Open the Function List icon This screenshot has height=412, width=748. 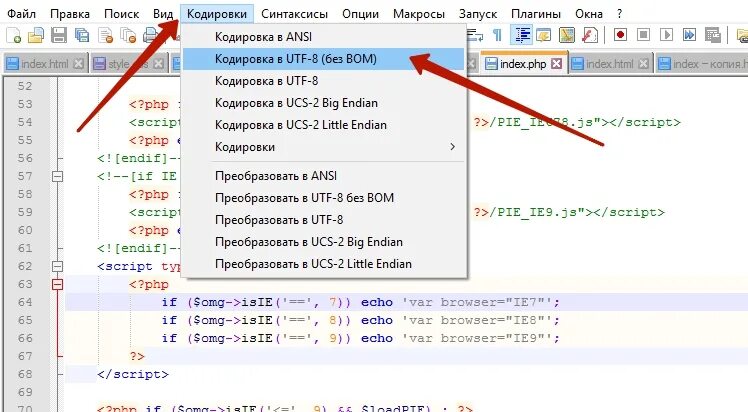click(x=590, y=35)
